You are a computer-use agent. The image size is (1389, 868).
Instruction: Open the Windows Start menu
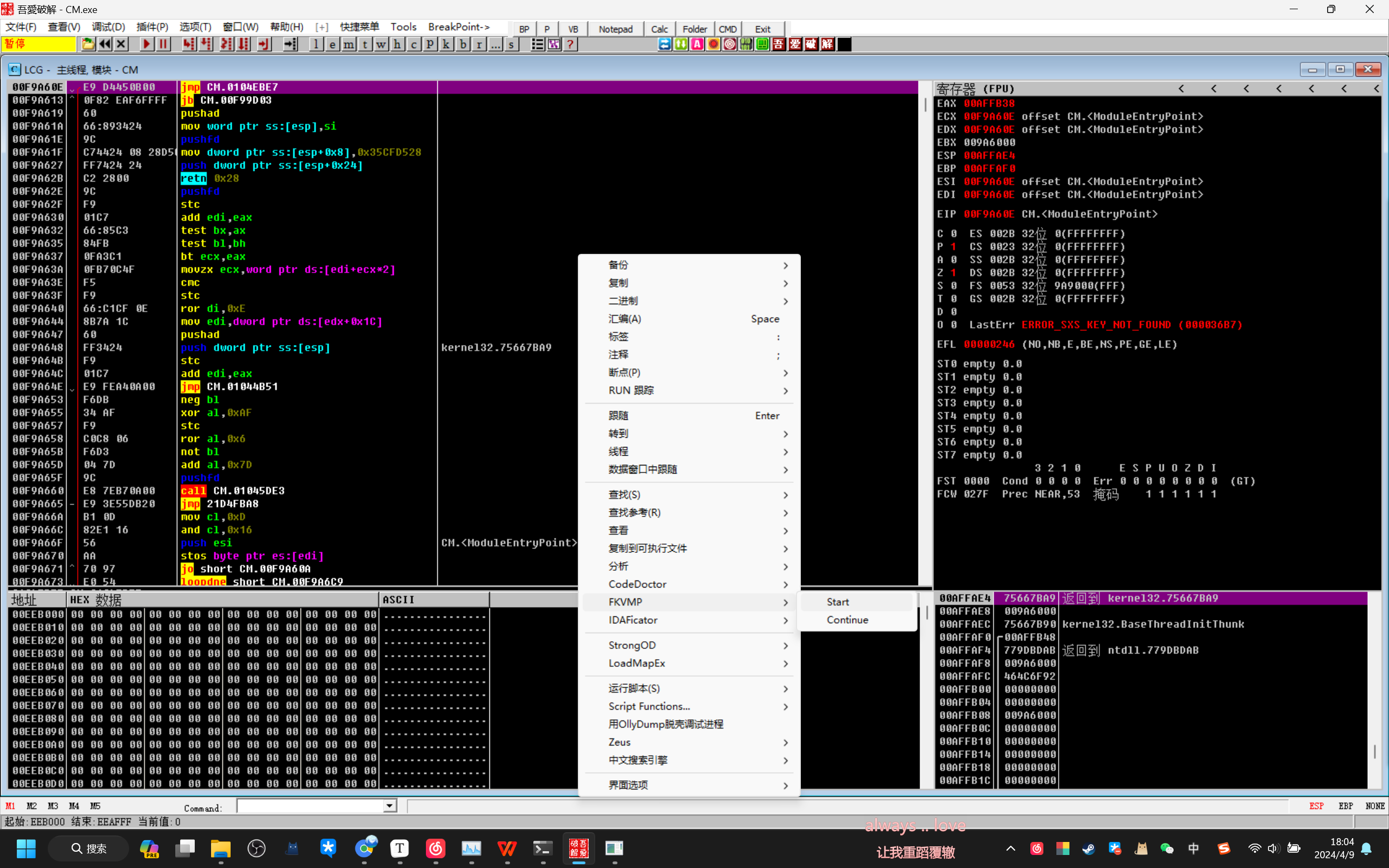27,848
